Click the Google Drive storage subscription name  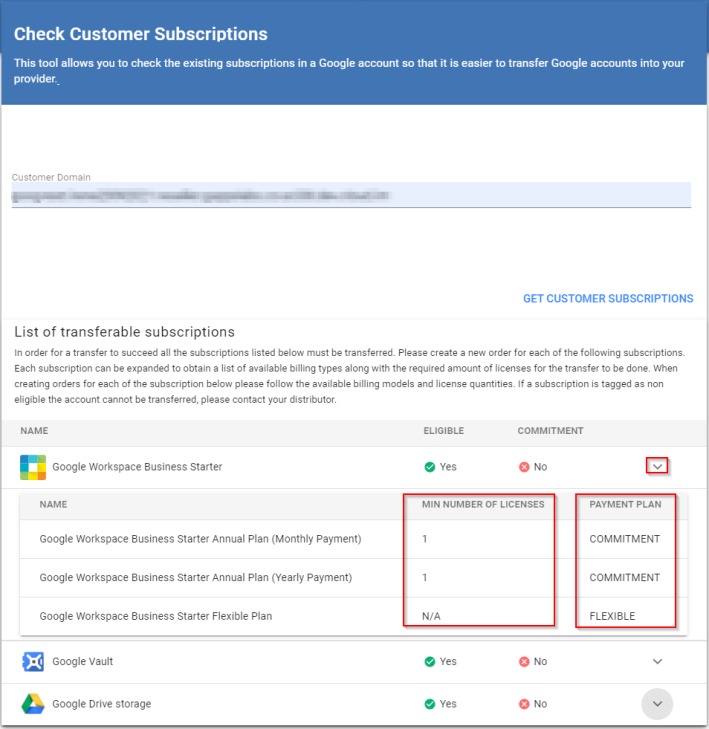click(102, 704)
